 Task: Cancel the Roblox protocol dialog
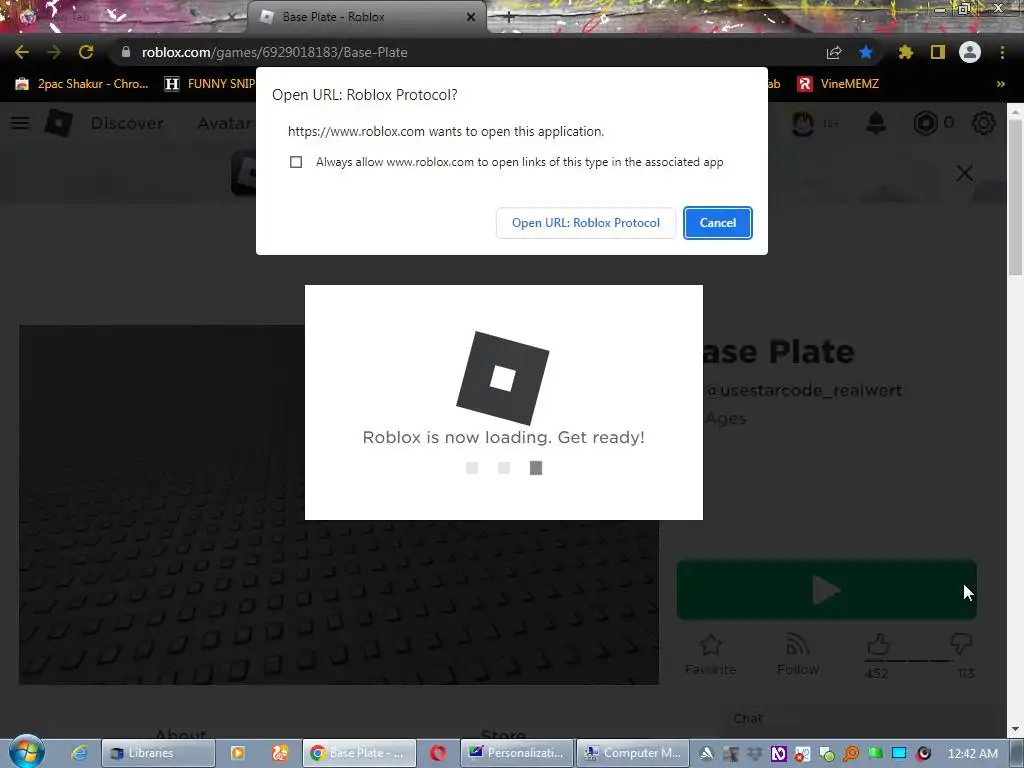pyautogui.click(x=718, y=223)
